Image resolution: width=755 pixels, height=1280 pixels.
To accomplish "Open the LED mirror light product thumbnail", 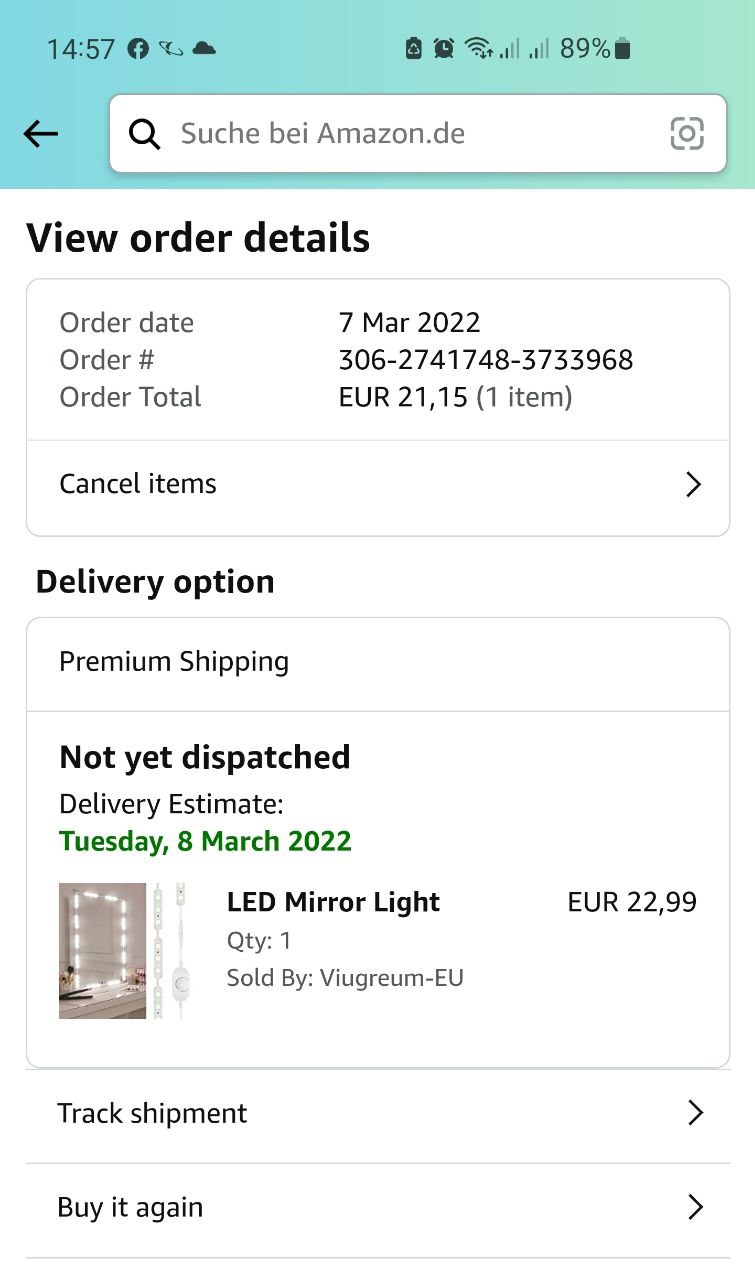I will coord(124,950).
